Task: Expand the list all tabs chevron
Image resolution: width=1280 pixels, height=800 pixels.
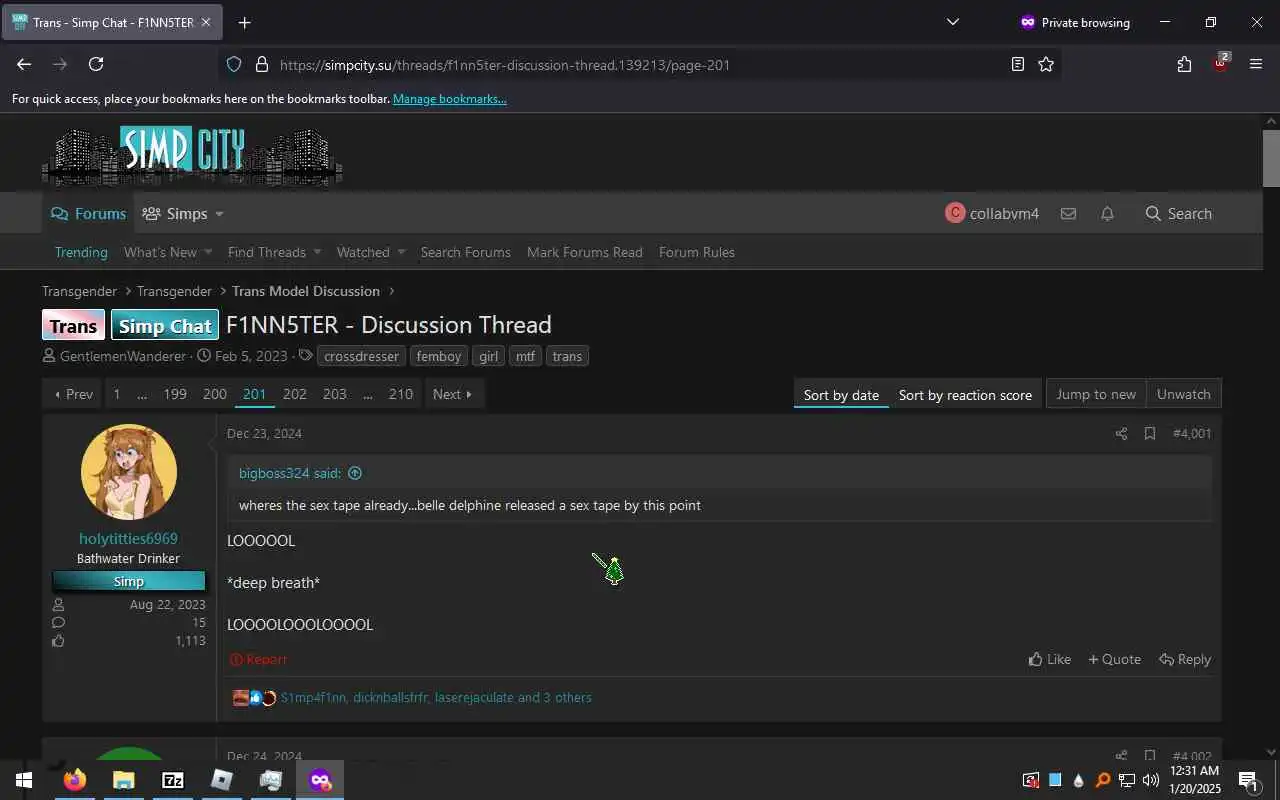Action: pos(953,22)
